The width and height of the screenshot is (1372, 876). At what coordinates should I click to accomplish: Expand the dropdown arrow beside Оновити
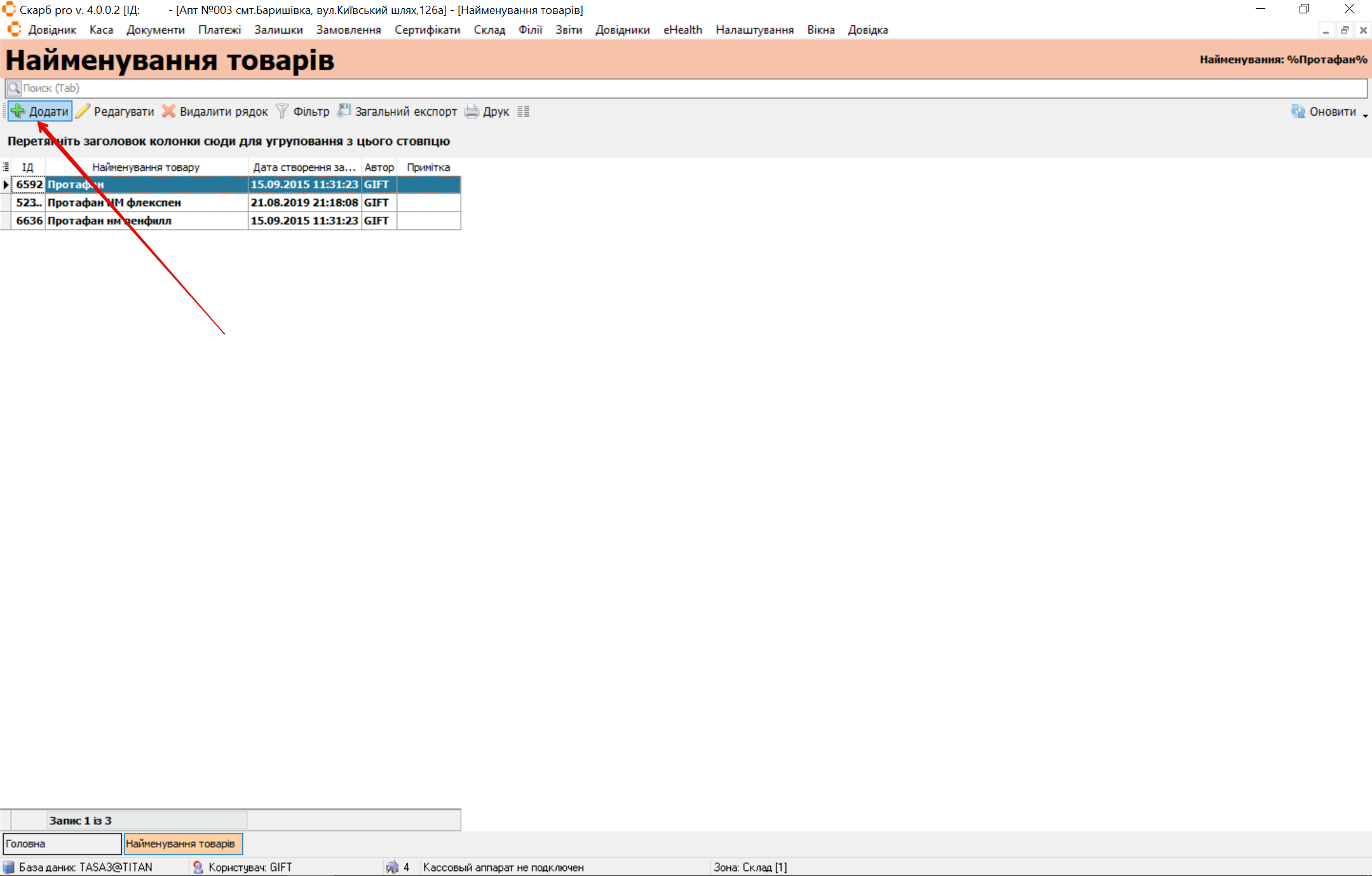[x=1365, y=115]
